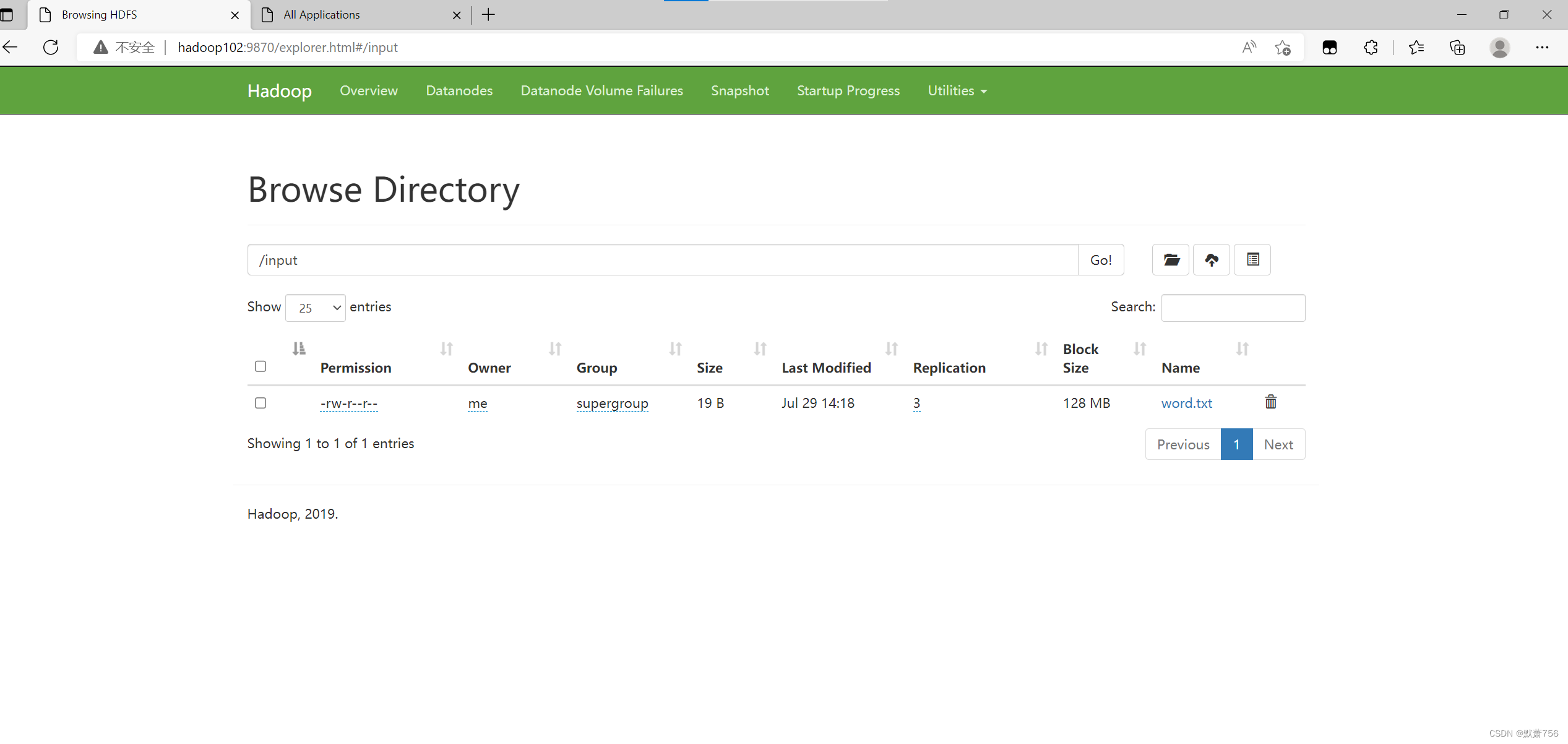This screenshot has height=744, width=1568.
Task: Open the word.txt file link
Action: pyautogui.click(x=1186, y=403)
